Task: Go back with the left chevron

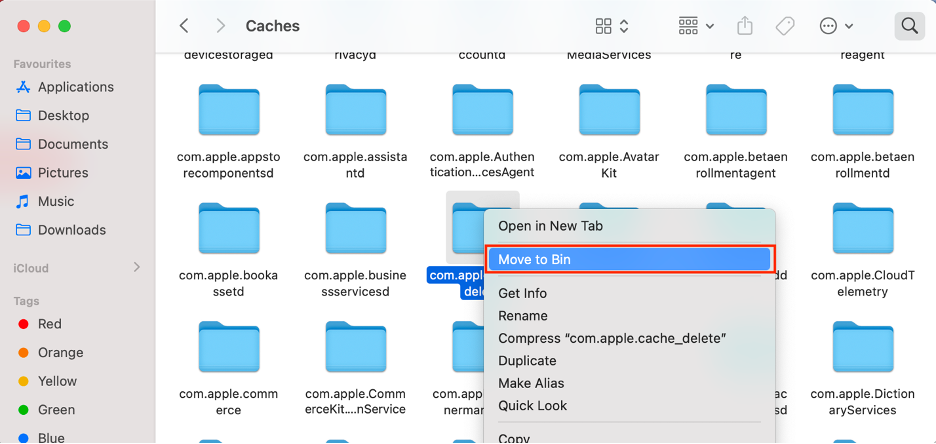Action: point(184,26)
